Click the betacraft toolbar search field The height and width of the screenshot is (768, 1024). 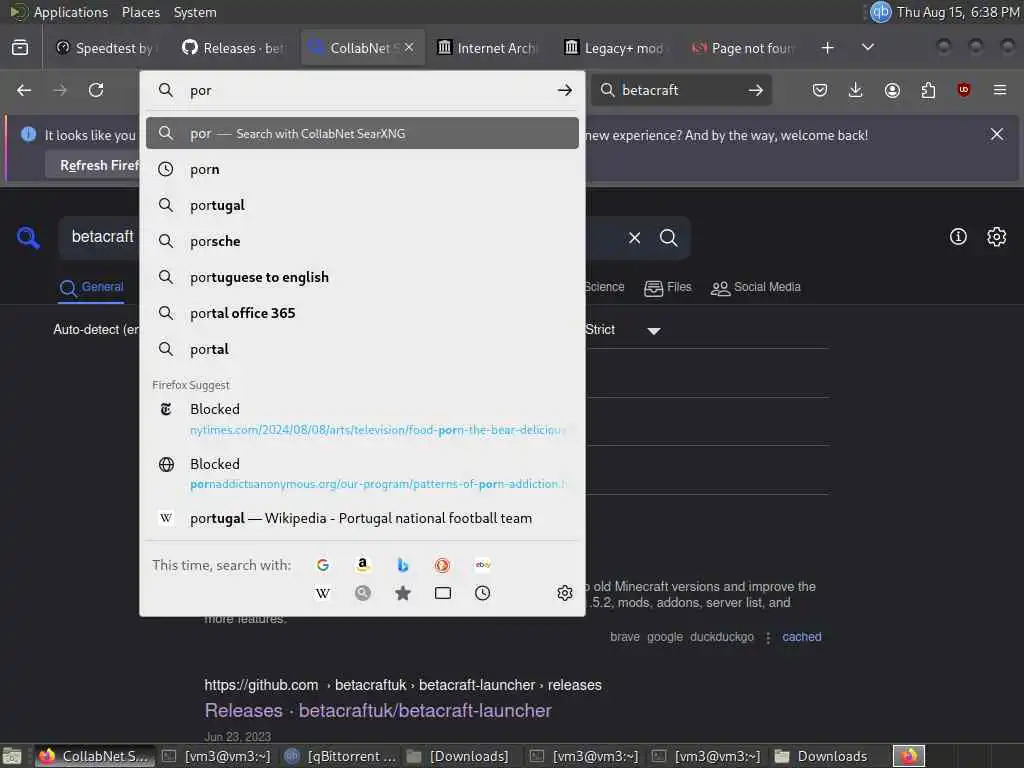coord(679,90)
